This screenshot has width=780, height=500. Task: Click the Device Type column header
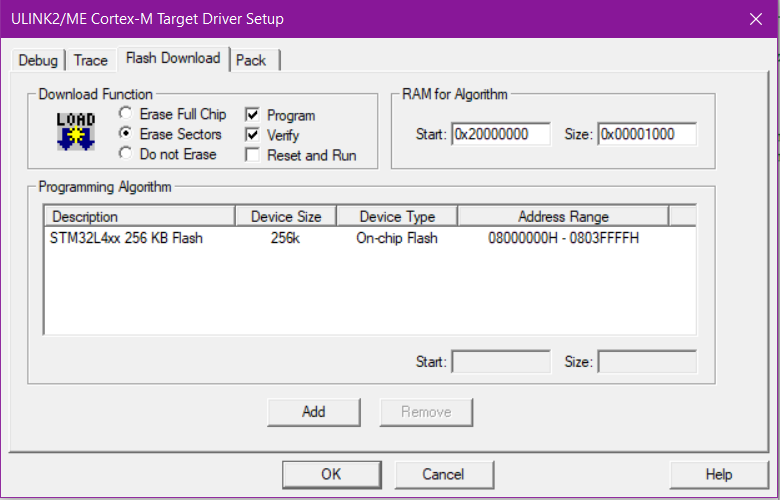(x=397, y=216)
